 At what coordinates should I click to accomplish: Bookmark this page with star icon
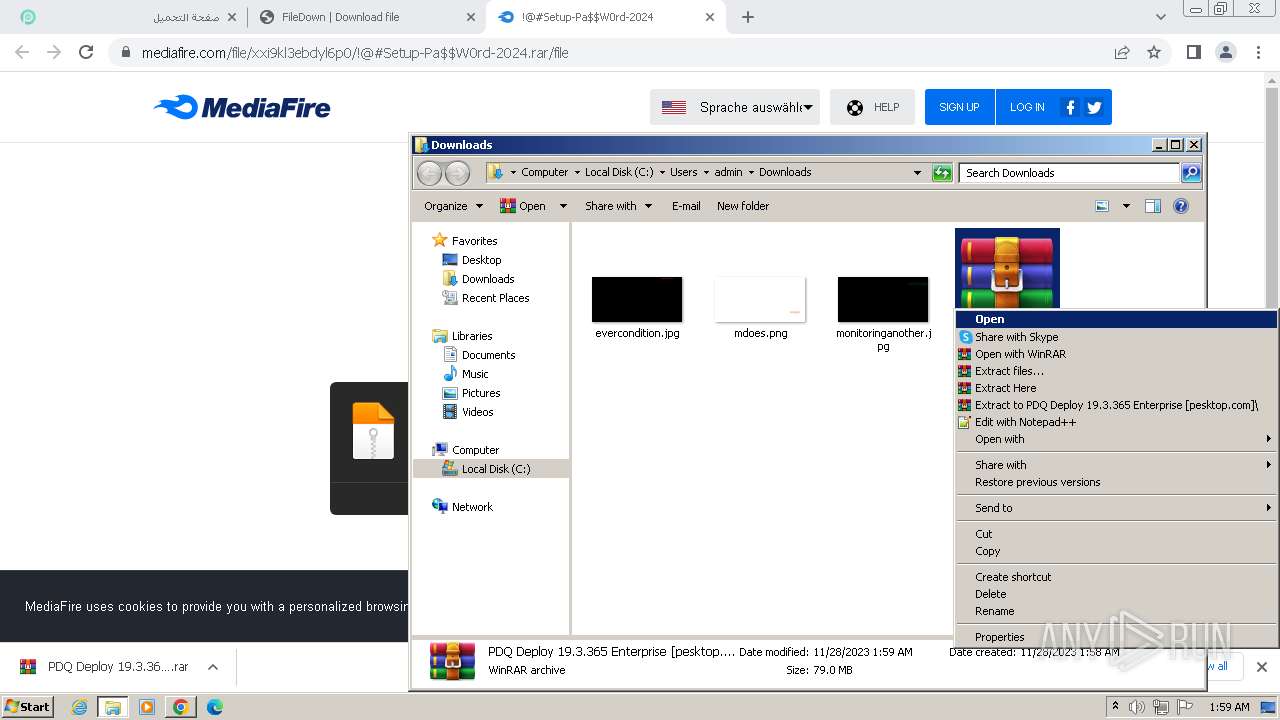point(1154,52)
